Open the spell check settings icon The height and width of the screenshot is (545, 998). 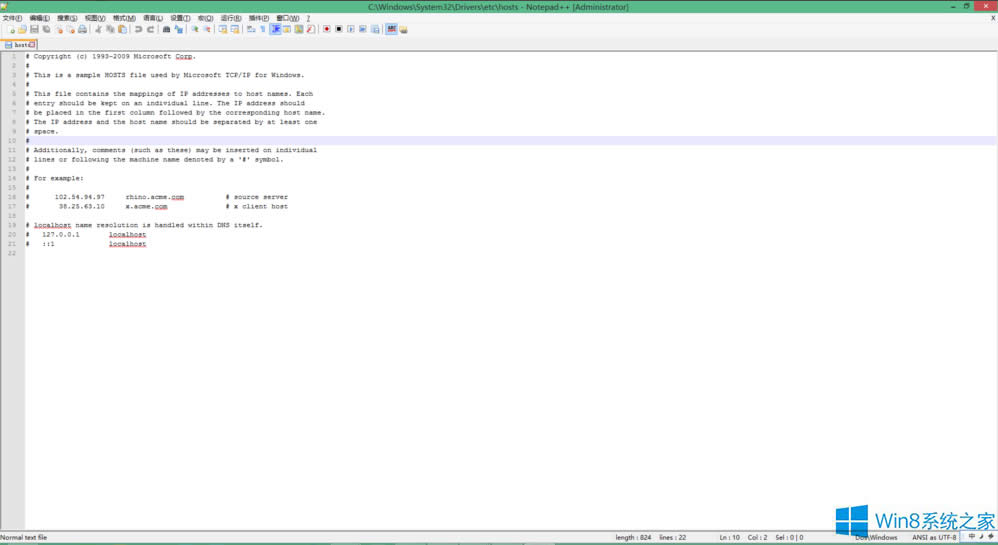coord(404,29)
